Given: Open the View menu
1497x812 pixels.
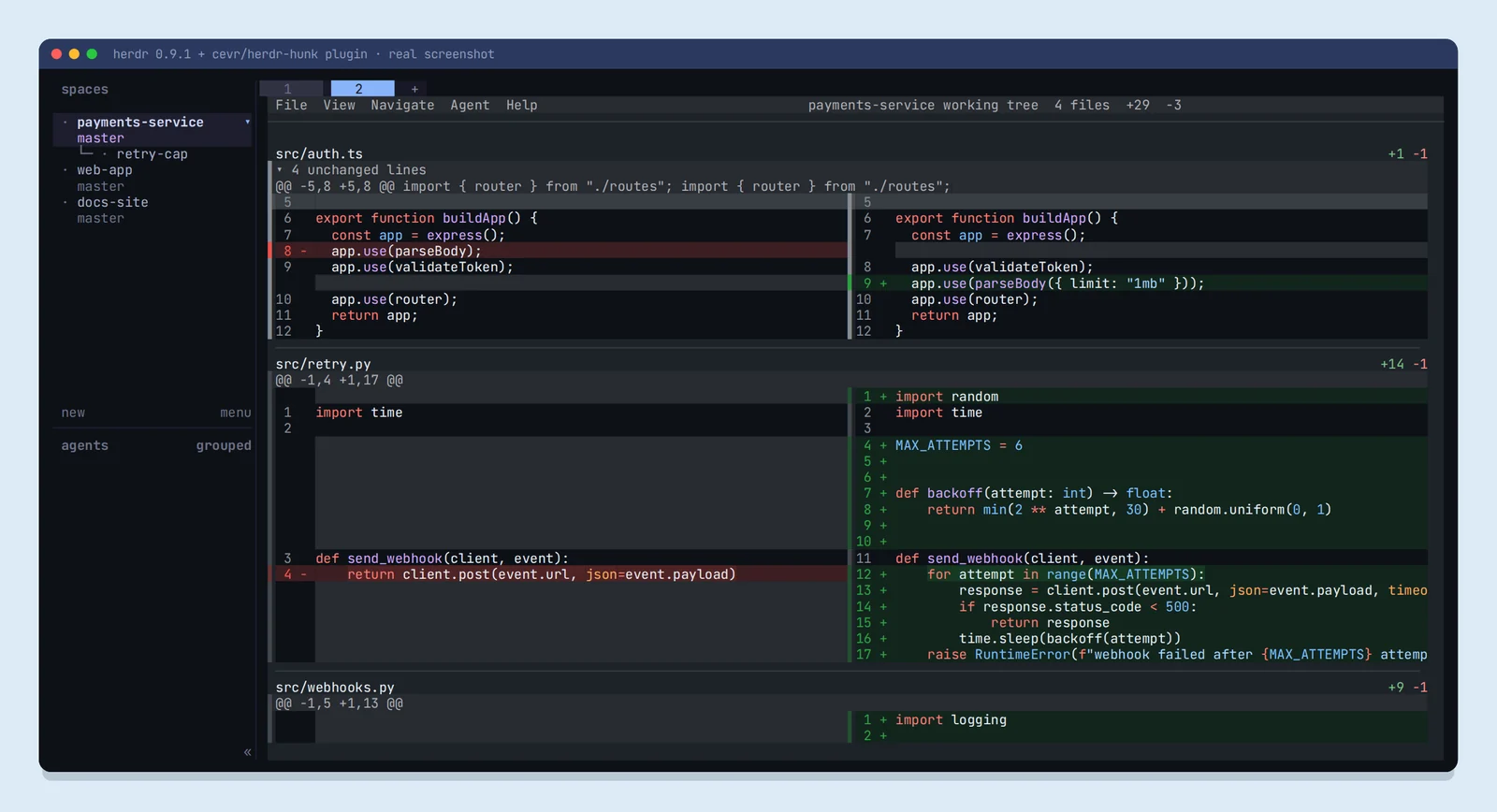Looking at the screenshot, I should (x=339, y=106).
